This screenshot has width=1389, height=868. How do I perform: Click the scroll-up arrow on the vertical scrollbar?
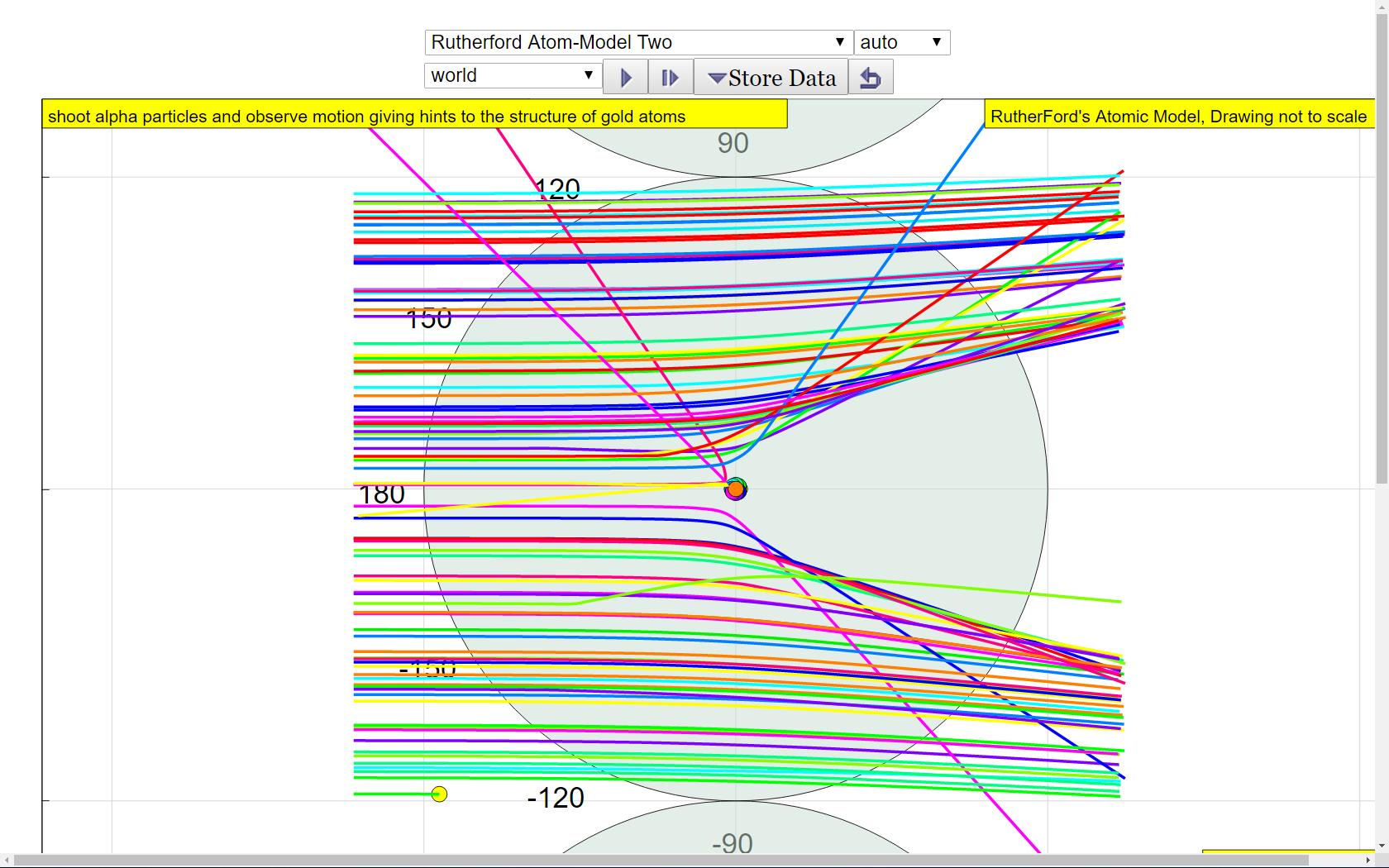click(1382, 7)
